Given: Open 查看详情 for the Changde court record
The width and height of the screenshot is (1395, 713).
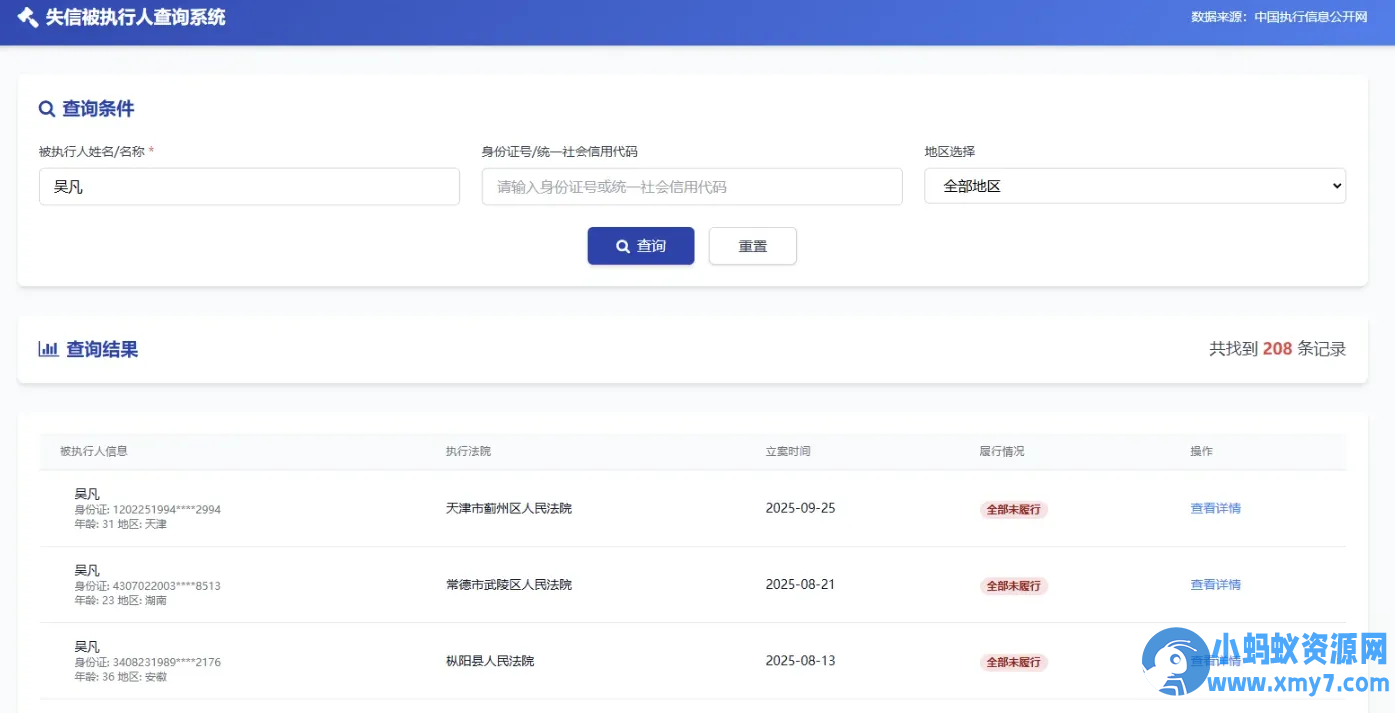Looking at the screenshot, I should 1215,584.
